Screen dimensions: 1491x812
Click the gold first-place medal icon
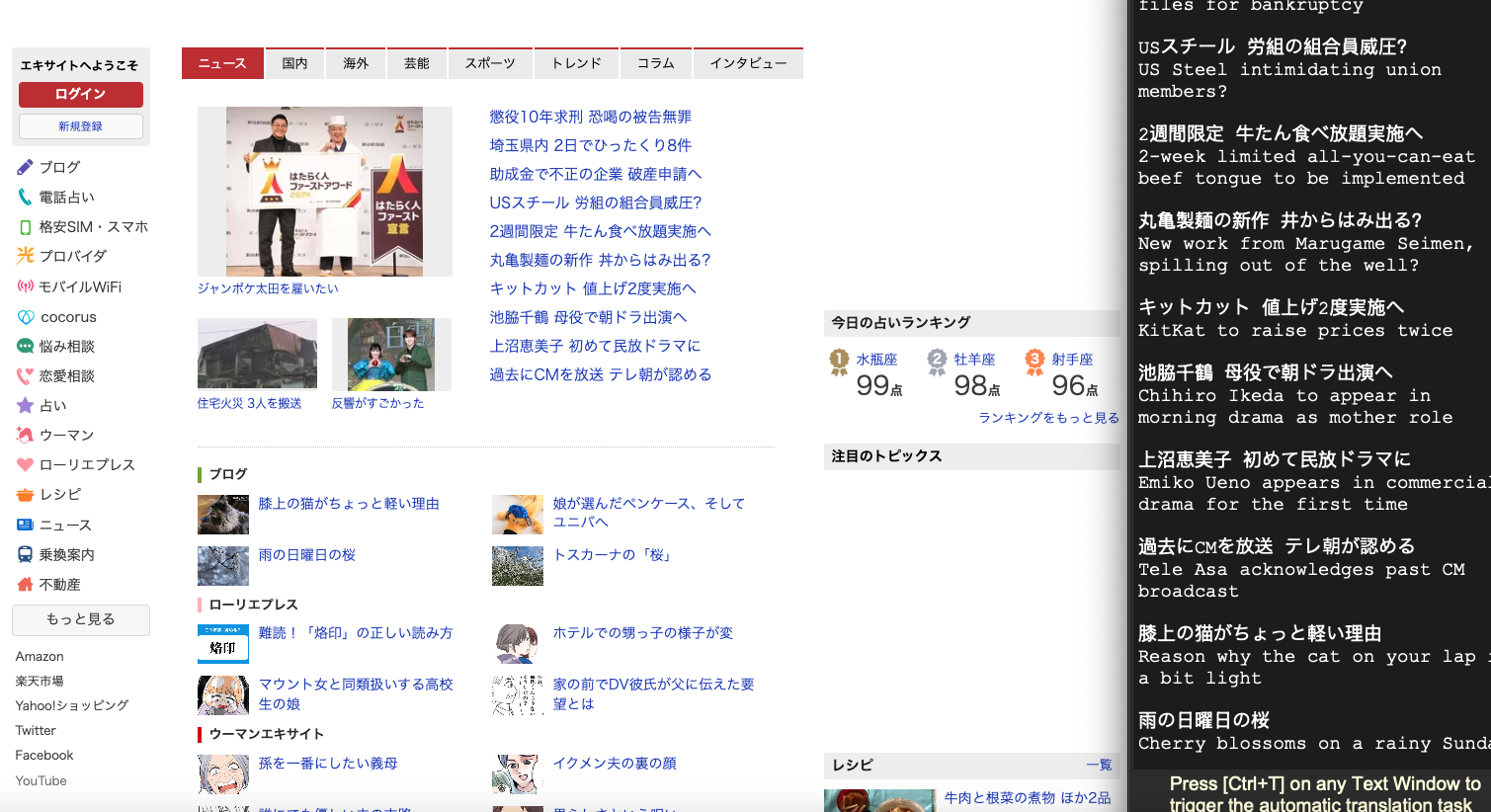[839, 363]
